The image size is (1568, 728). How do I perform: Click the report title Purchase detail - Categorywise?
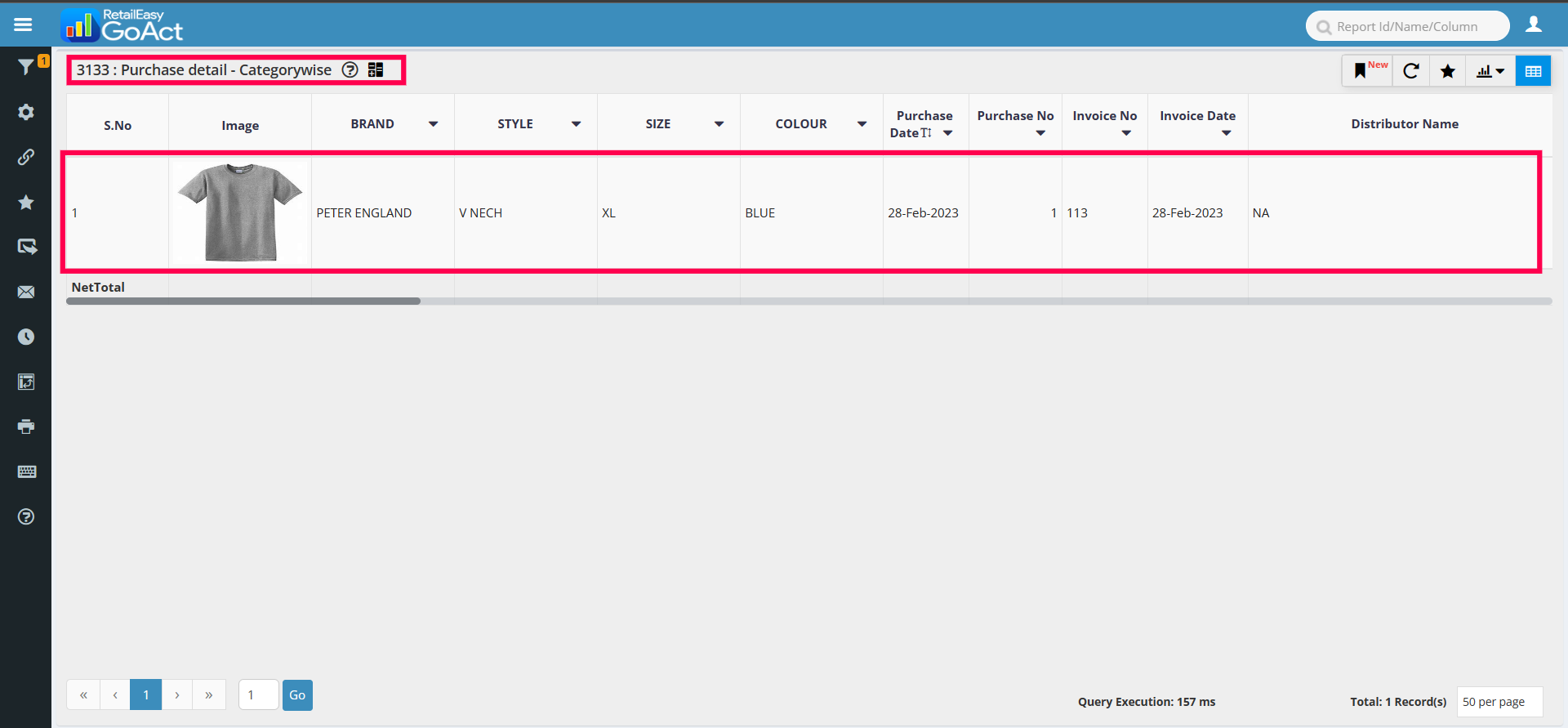tap(204, 70)
